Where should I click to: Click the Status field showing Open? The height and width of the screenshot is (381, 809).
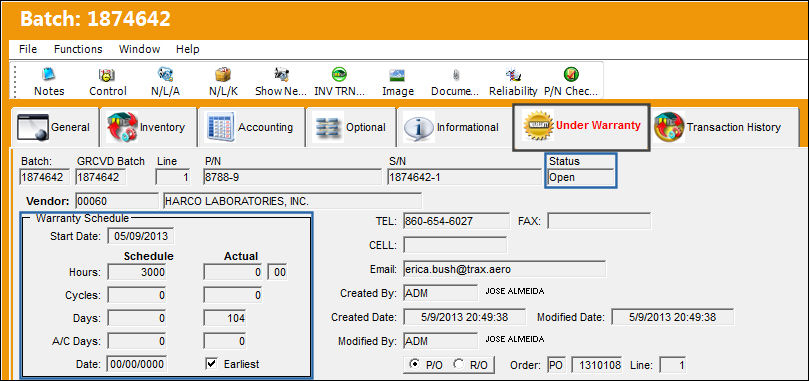point(580,177)
